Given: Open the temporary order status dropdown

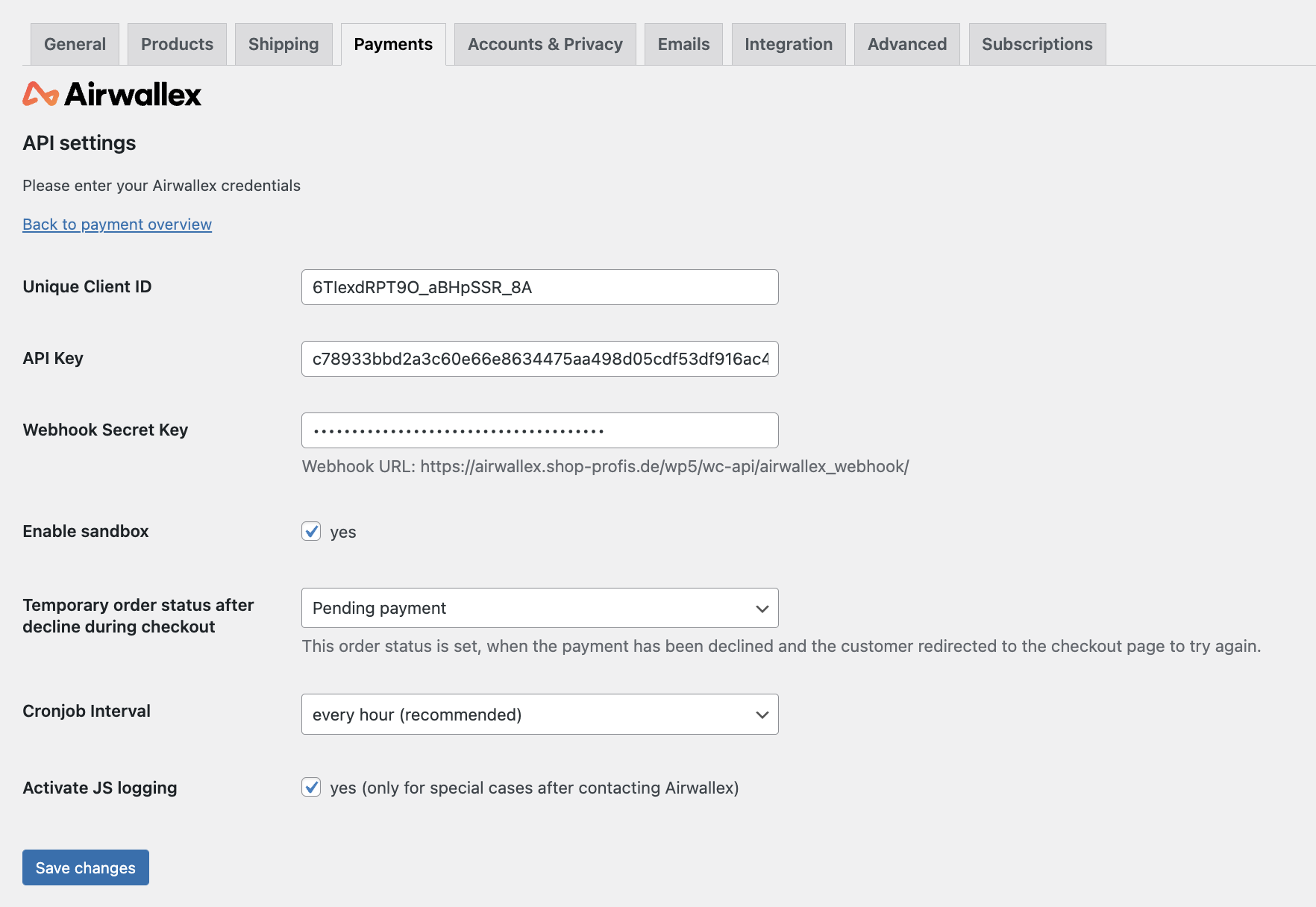Looking at the screenshot, I should (539, 608).
